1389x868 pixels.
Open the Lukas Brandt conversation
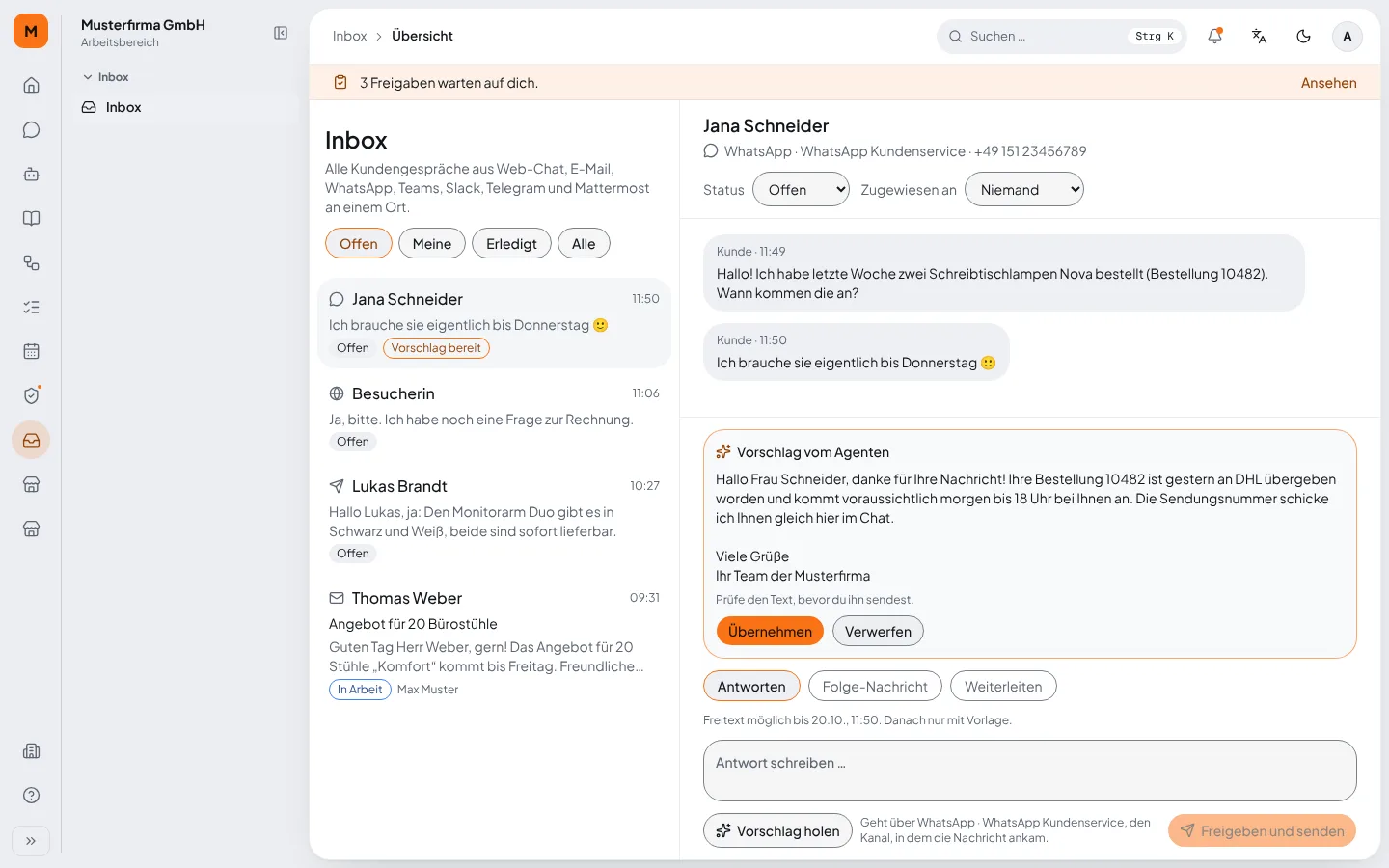pos(494,520)
